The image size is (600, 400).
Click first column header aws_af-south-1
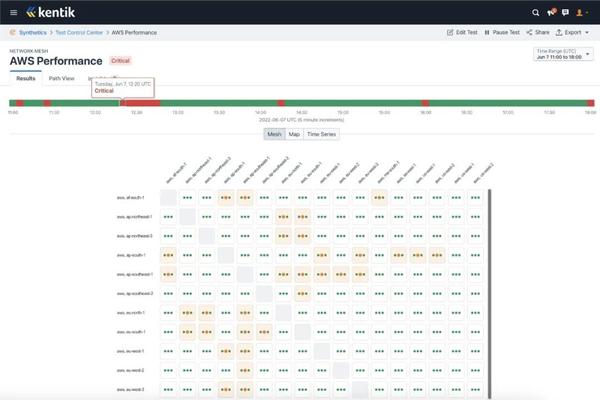176,173
